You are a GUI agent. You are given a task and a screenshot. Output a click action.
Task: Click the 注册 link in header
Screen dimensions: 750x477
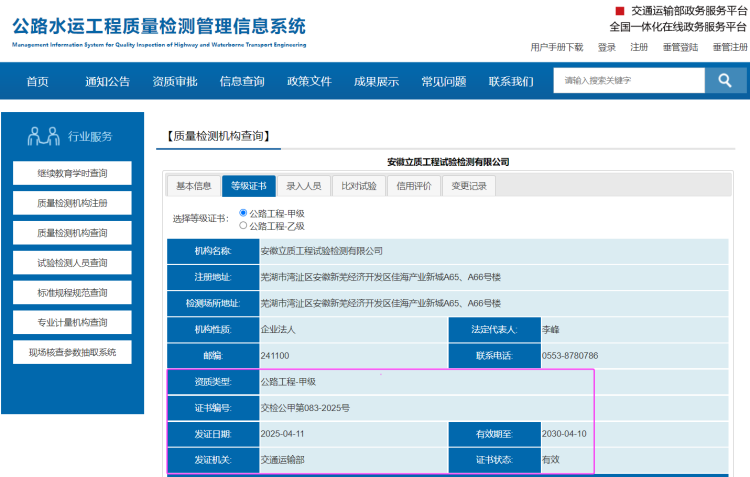click(639, 47)
